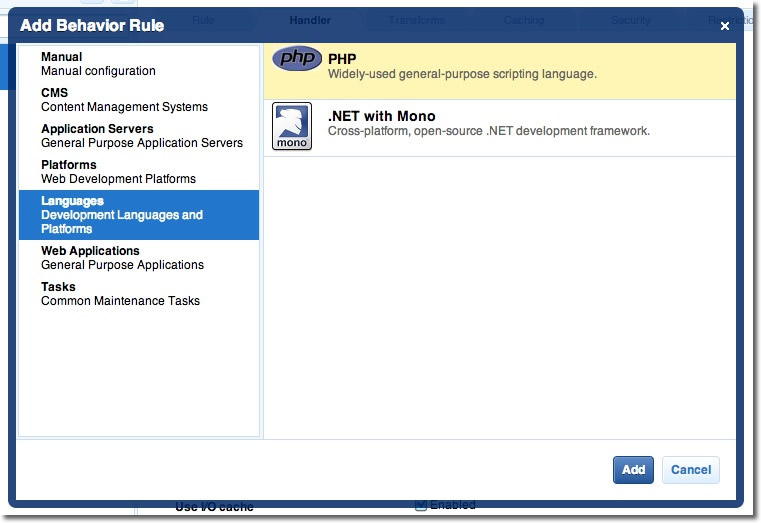Viewport: 761px width, 523px height.
Task: Switch to the Security tab
Action: [x=630, y=20]
